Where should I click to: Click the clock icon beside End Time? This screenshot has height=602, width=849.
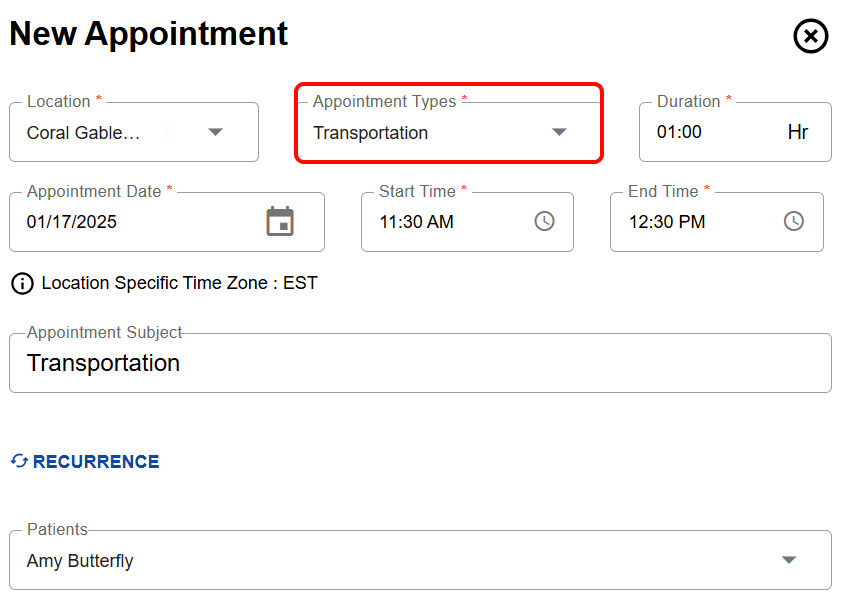[x=794, y=222]
